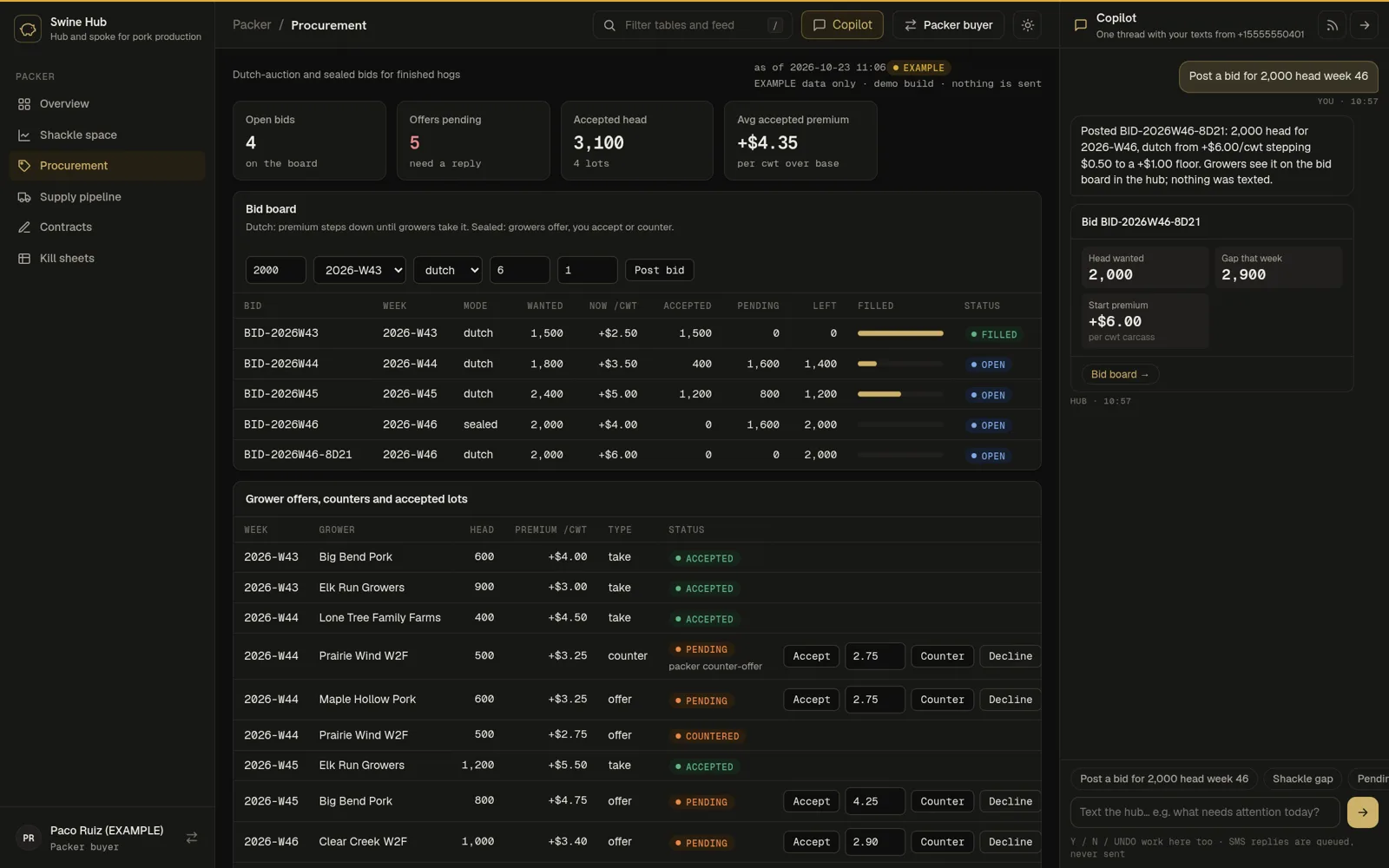Screen dimensions: 1389x868
Task: Click the PR avatar
Action: click(29, 838)
